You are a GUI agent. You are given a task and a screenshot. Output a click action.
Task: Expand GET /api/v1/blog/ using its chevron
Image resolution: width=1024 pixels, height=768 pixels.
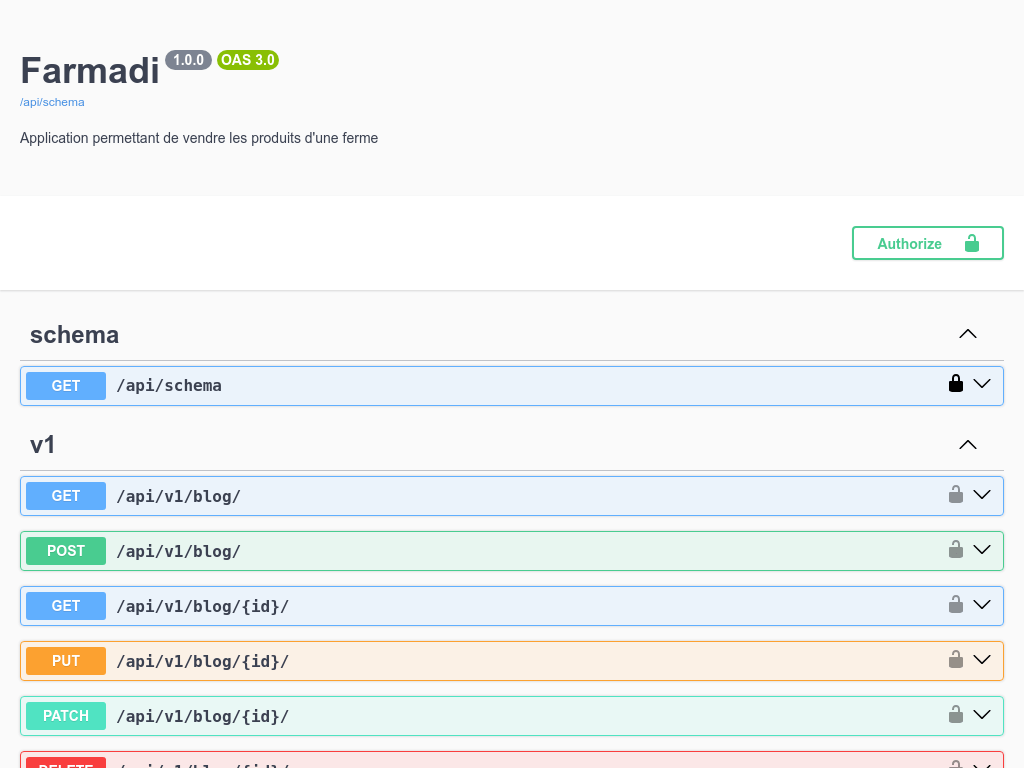[x=982, y=494]
